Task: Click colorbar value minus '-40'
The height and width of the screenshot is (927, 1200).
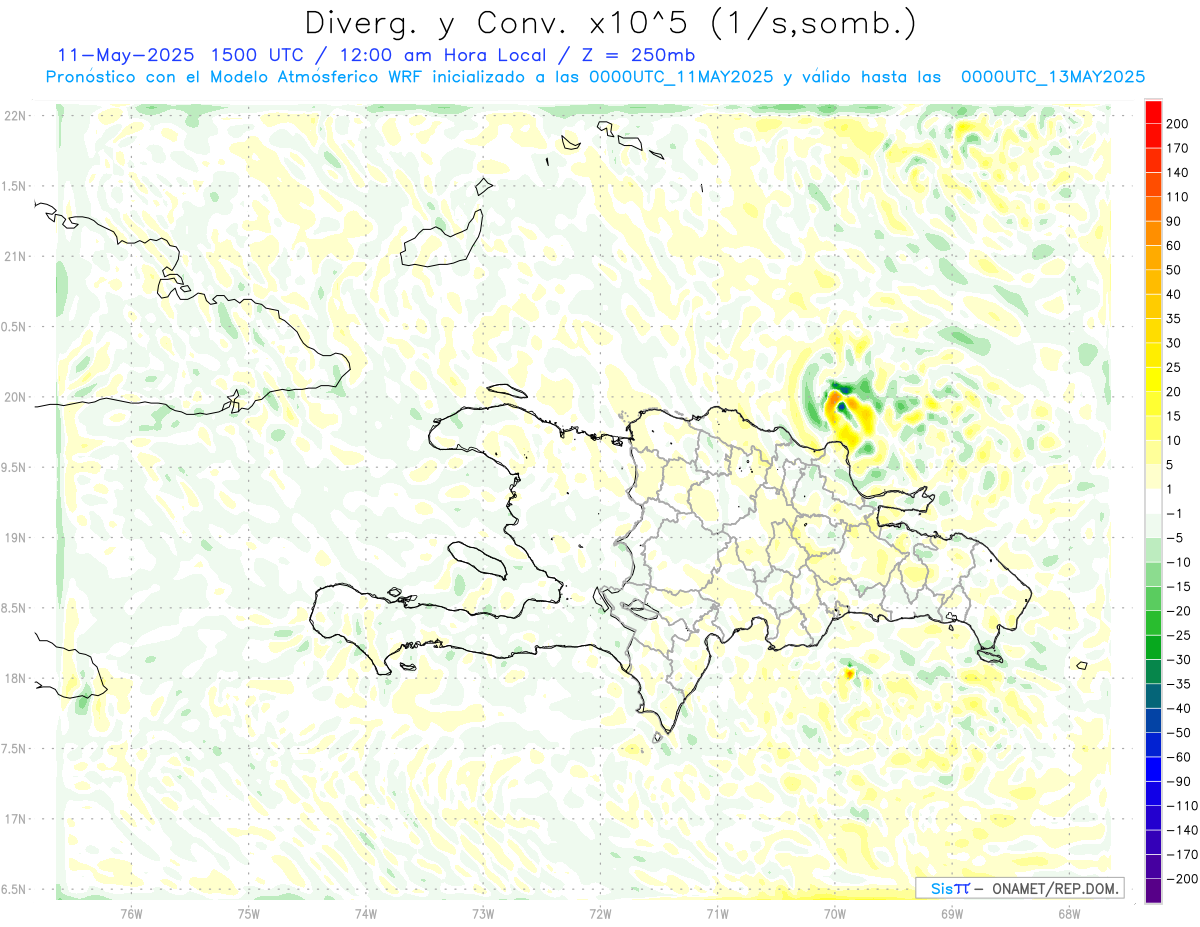Action: (x=1178, y=709)
